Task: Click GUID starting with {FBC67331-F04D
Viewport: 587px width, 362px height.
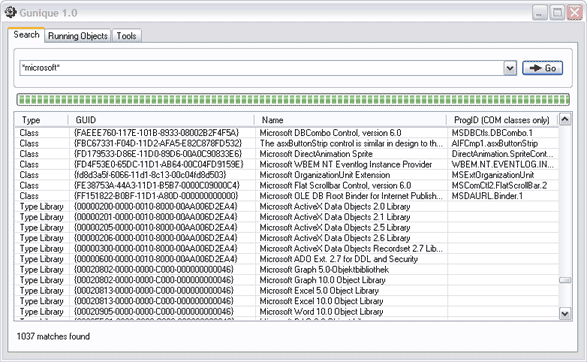Action: pos(158,143)
